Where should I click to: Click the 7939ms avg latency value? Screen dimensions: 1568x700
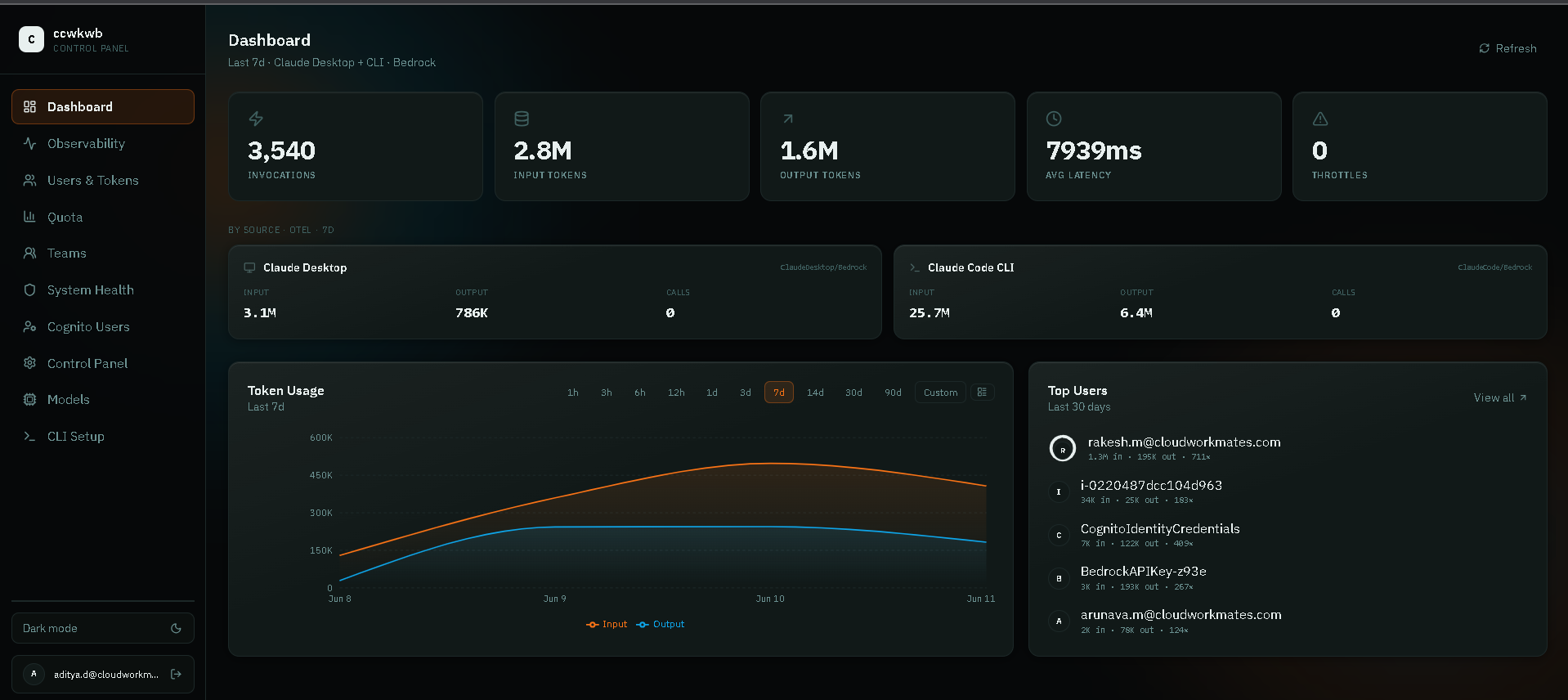(1094, 150)
